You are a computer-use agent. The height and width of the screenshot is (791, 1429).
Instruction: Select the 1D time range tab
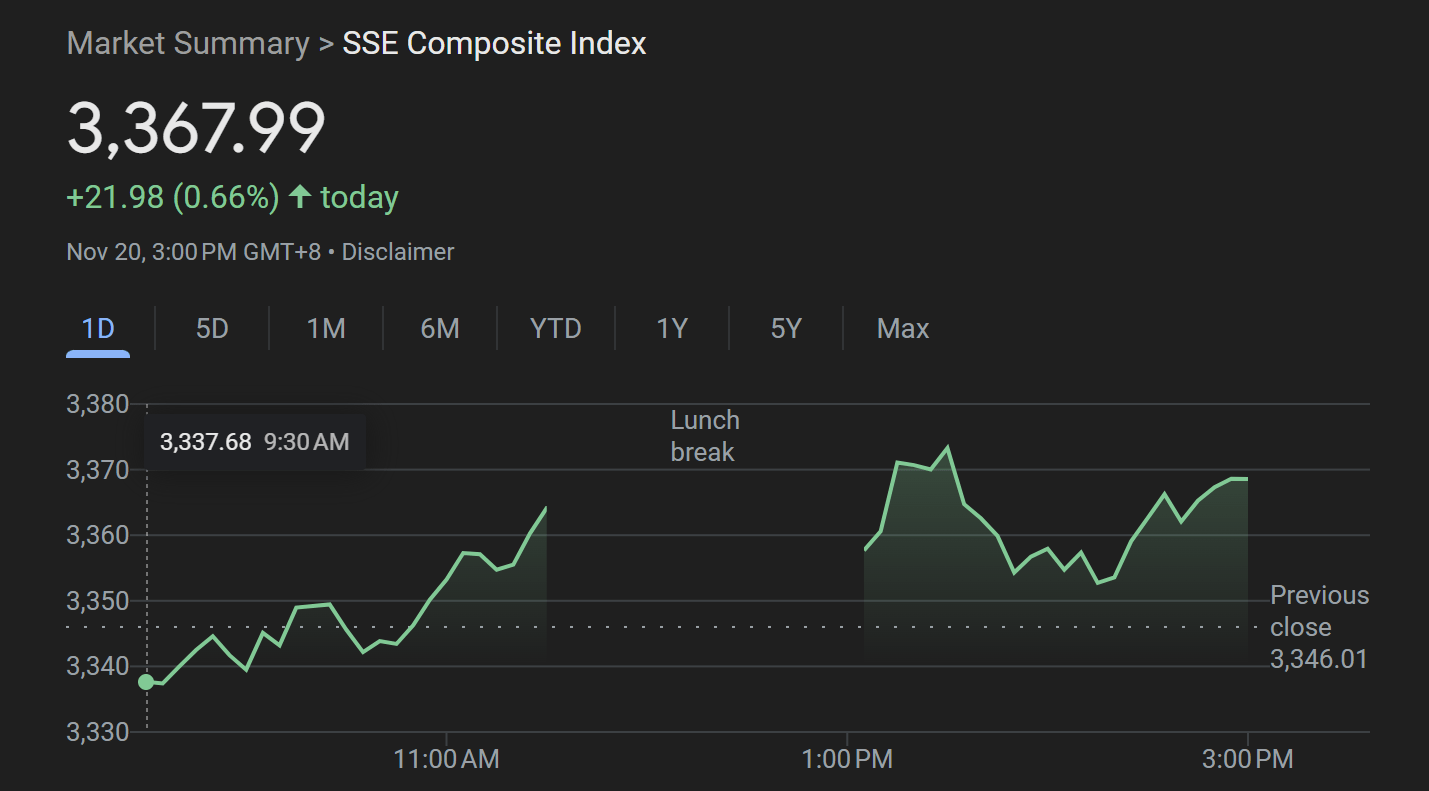[98, 328]
